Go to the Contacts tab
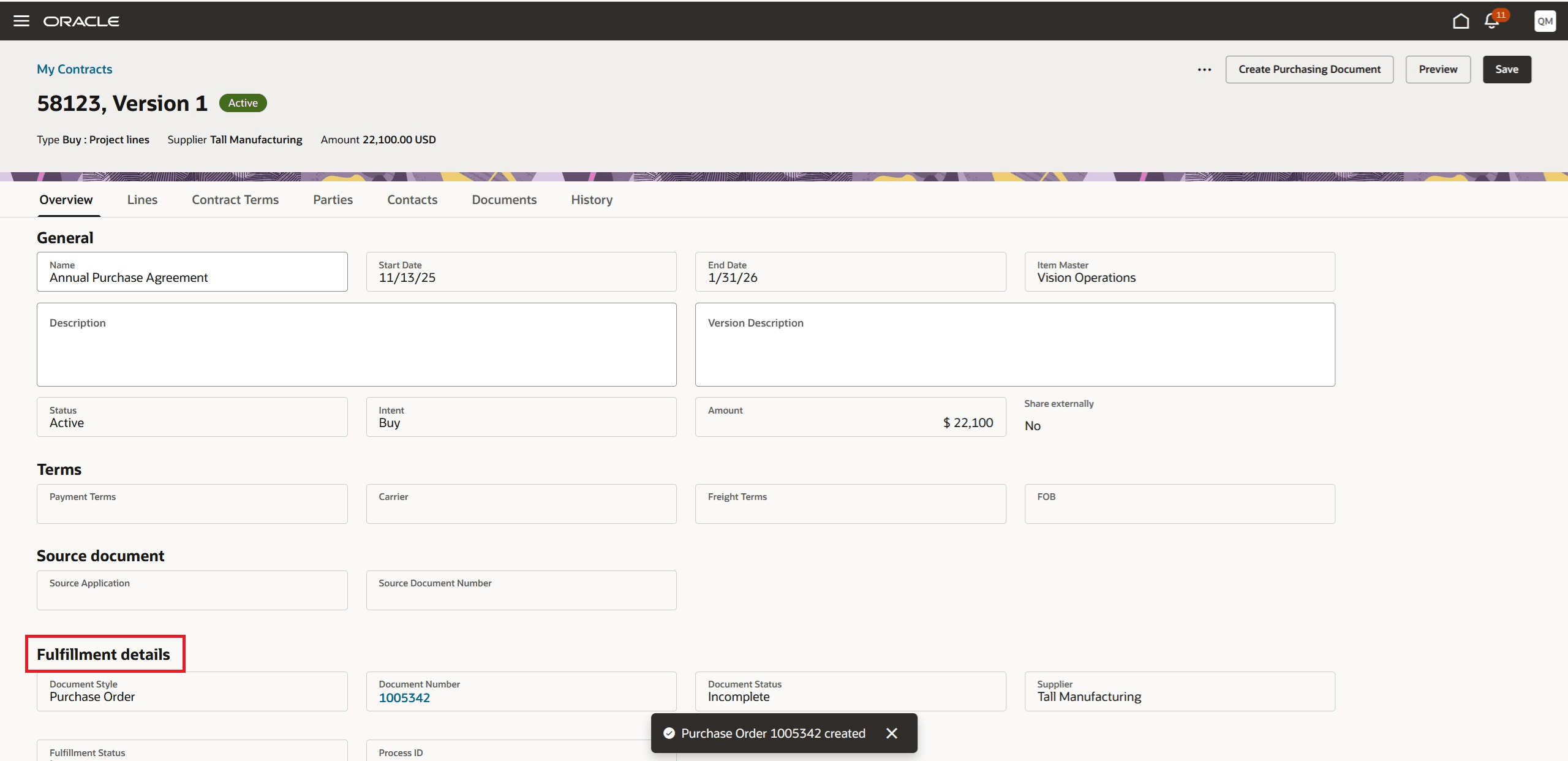Screen dimensions: 1568x761 412,200
